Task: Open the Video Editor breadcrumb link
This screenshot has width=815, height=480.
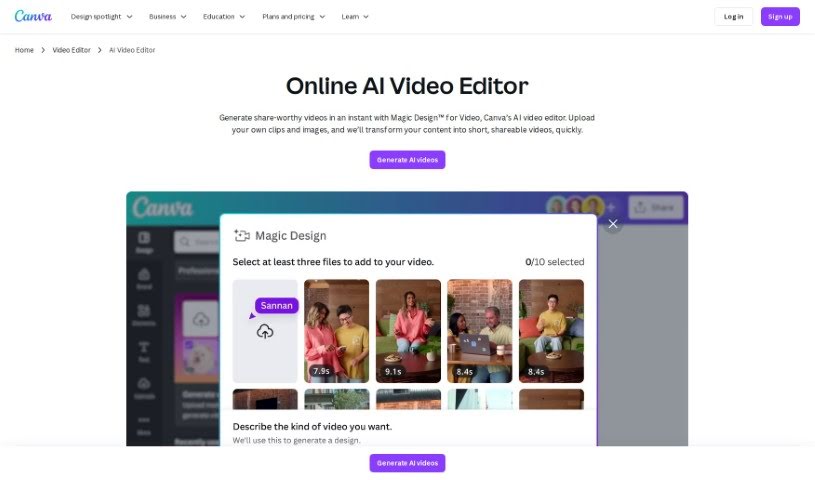Action: [71, 50]
